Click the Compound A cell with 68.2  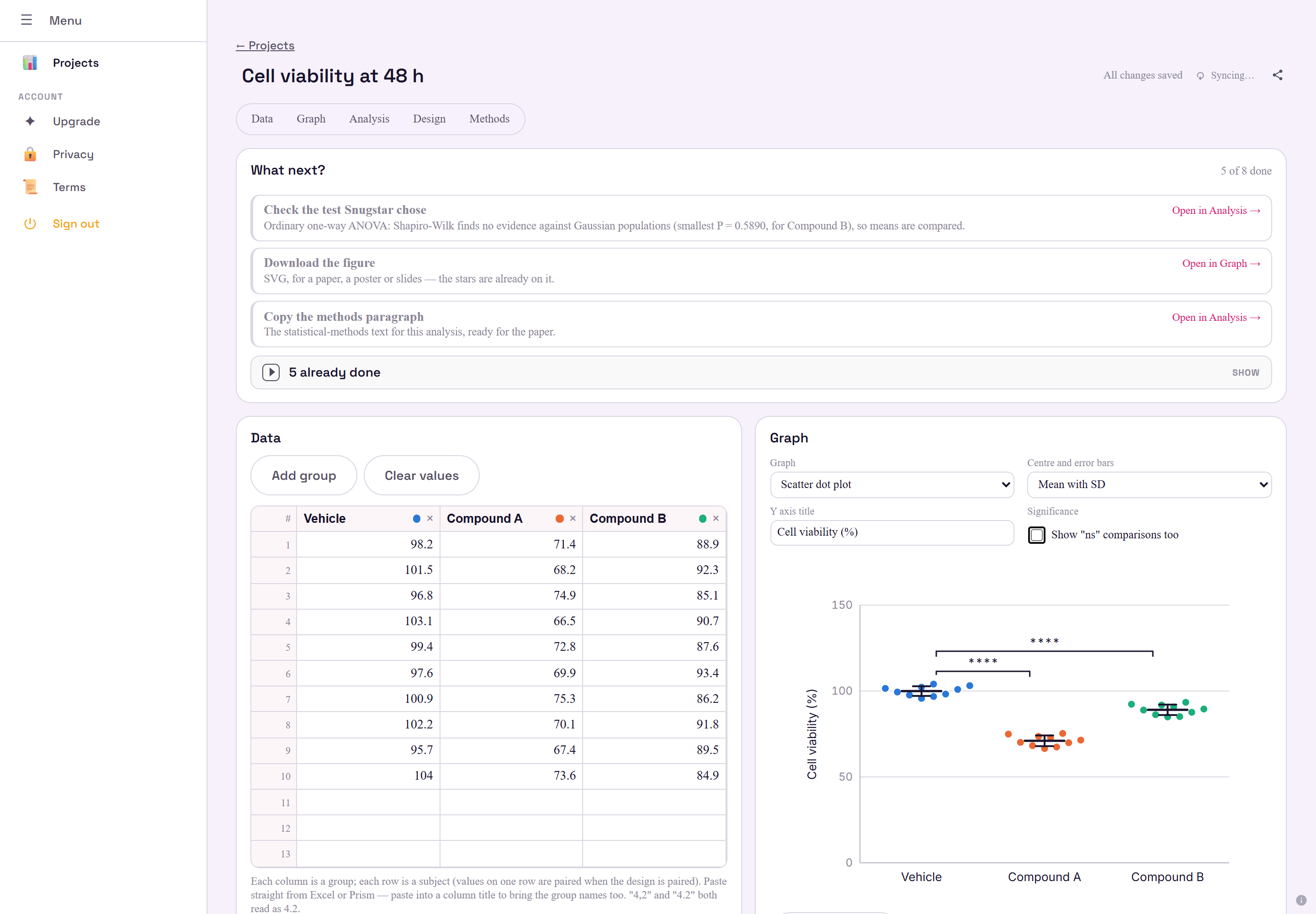point(511,570)
